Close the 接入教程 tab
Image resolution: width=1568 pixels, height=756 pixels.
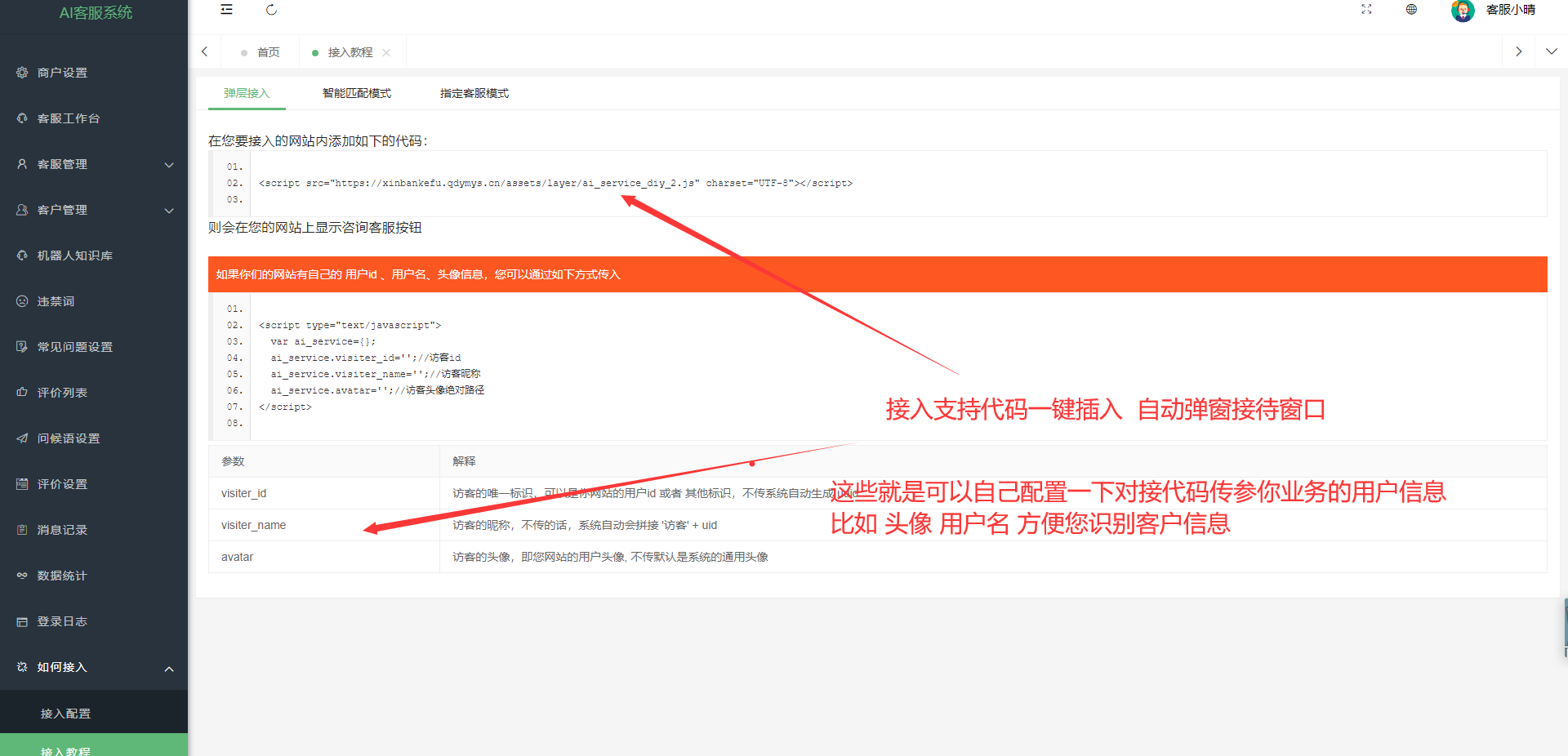tap(386, 53)
